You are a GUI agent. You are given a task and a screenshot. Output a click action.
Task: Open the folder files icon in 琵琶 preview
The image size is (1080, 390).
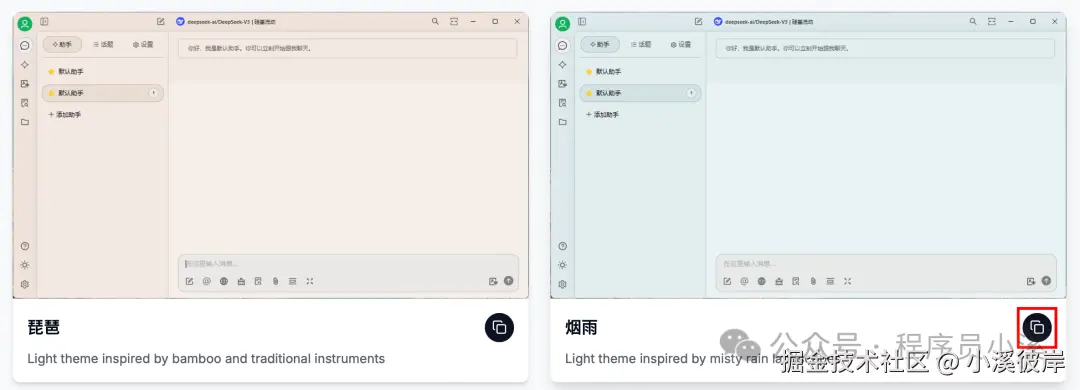click(25, 122)
